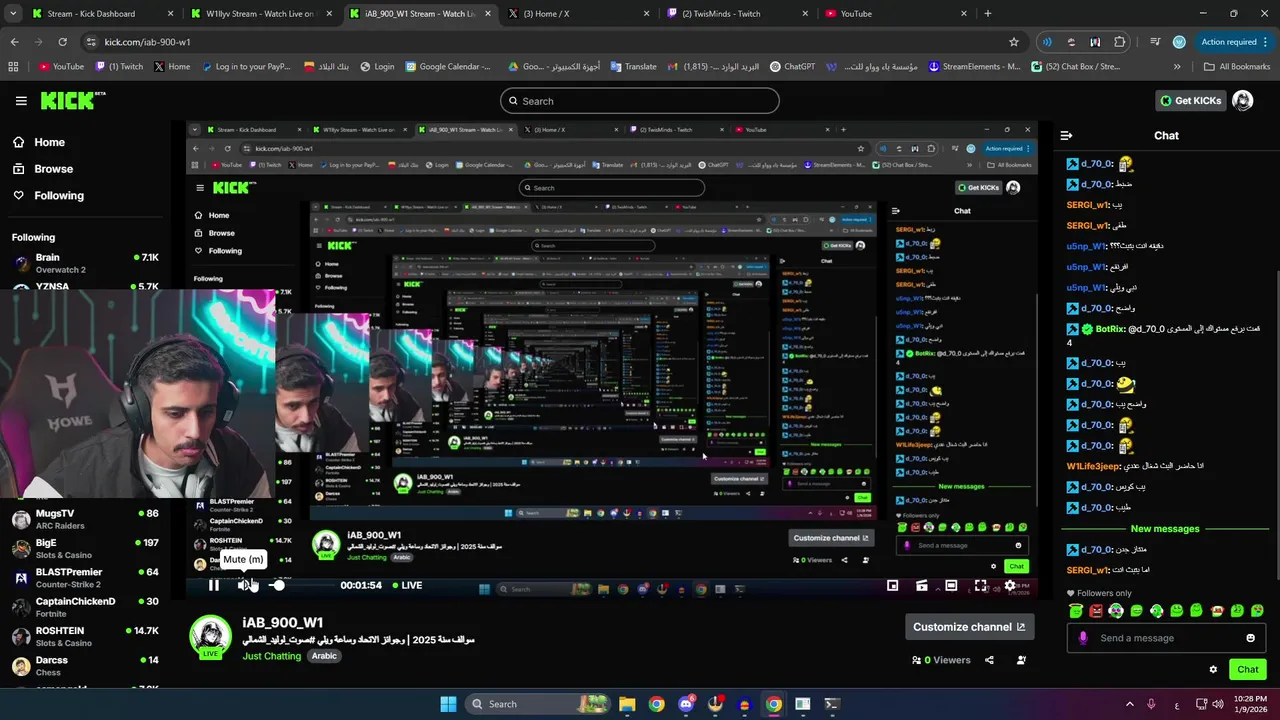This screenshot has width=1280, height=720.
Task: Click the iAB_900_W1 channel avatar
Action: coord(211,637)
